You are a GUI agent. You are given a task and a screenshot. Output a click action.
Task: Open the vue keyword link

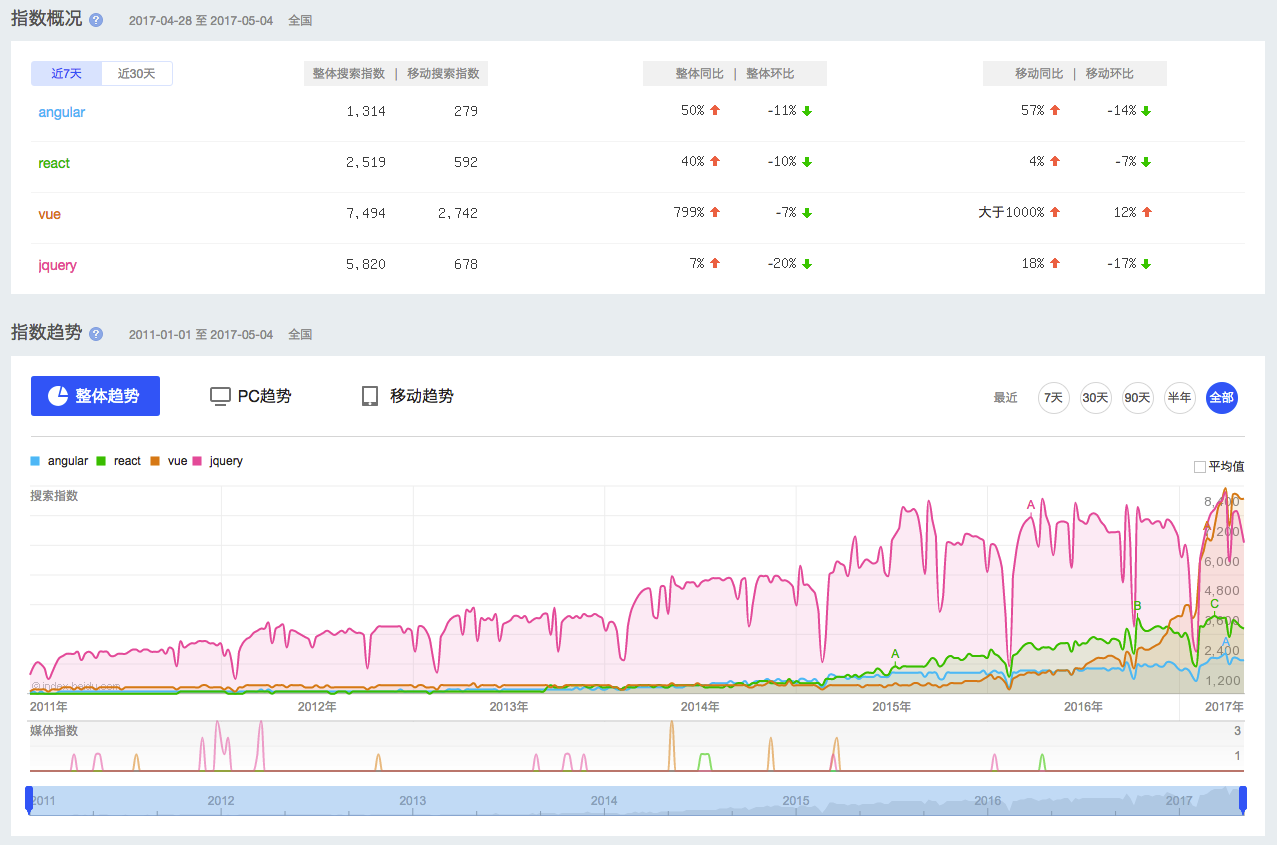point(50,214)
